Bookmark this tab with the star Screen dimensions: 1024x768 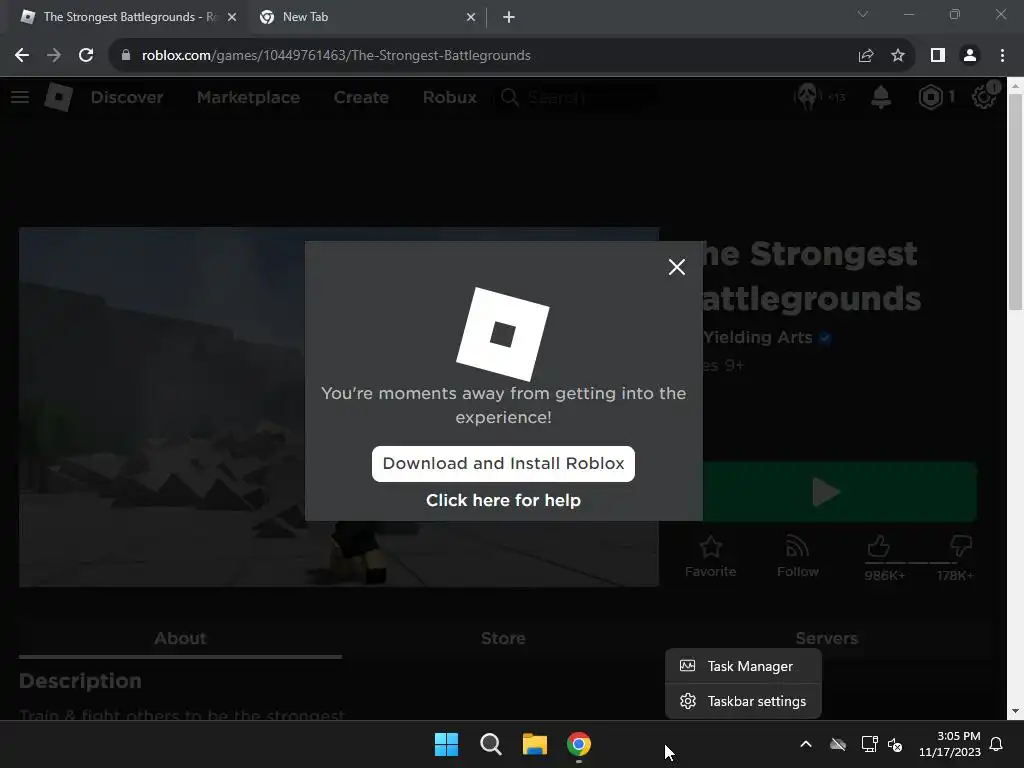[898, 56]
